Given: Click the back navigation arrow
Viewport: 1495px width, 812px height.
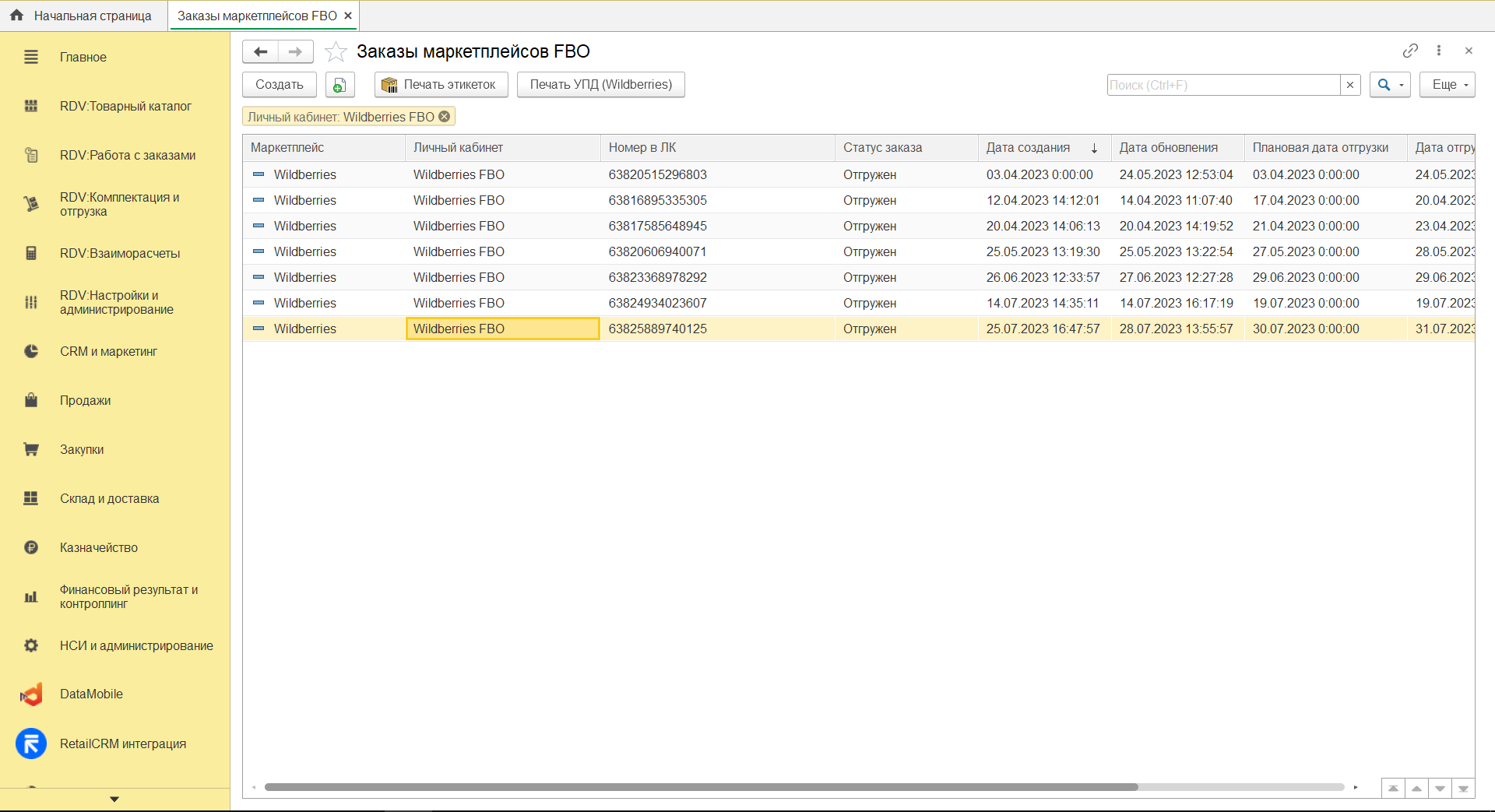Looking at the screenshot, I should 261,52.
